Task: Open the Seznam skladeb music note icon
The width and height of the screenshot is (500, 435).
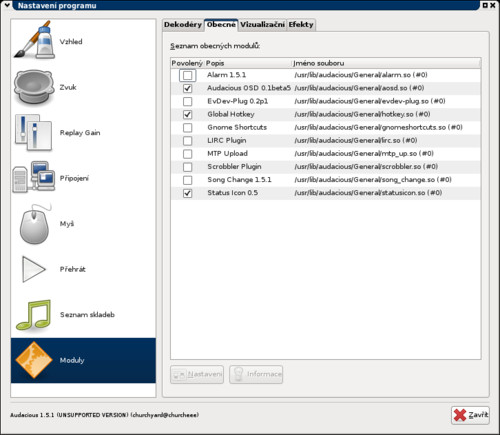Action: (x=34, y=315)
